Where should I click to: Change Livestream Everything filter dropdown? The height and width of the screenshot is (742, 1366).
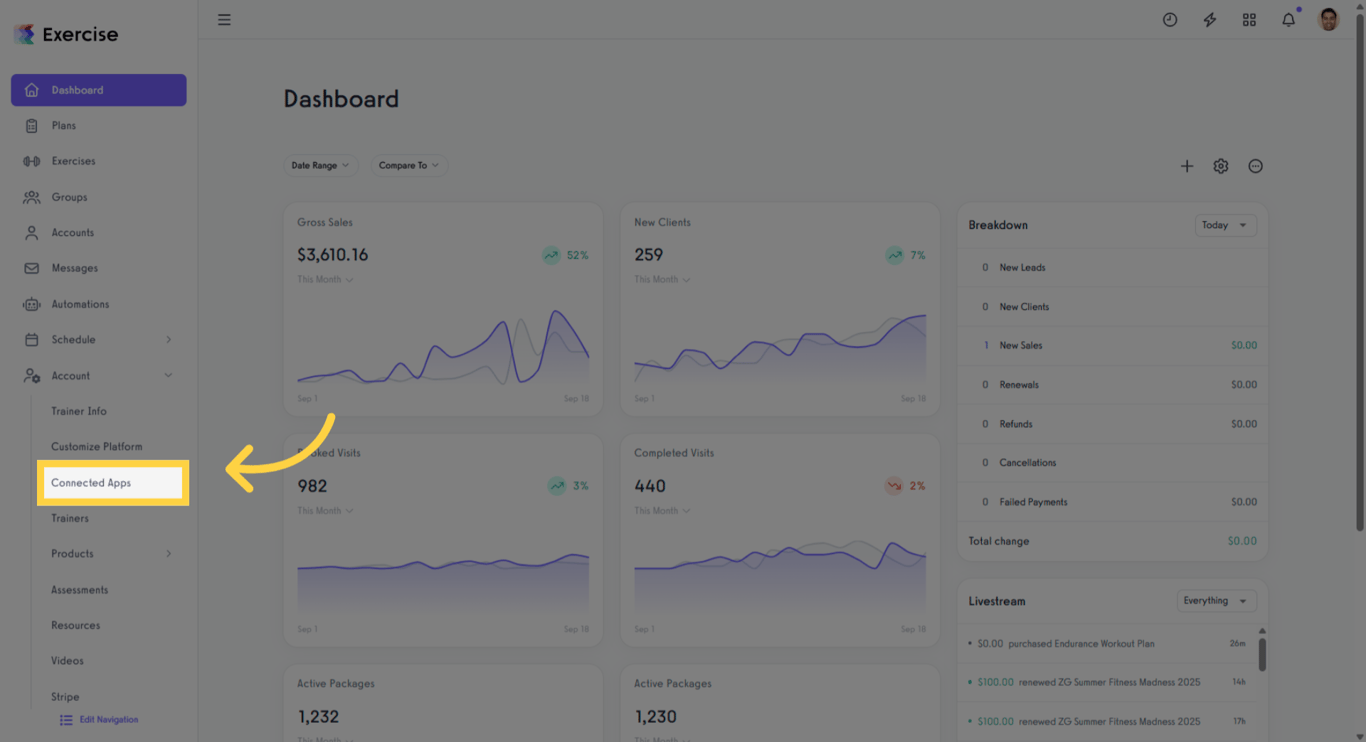(x=1216, y=601)
